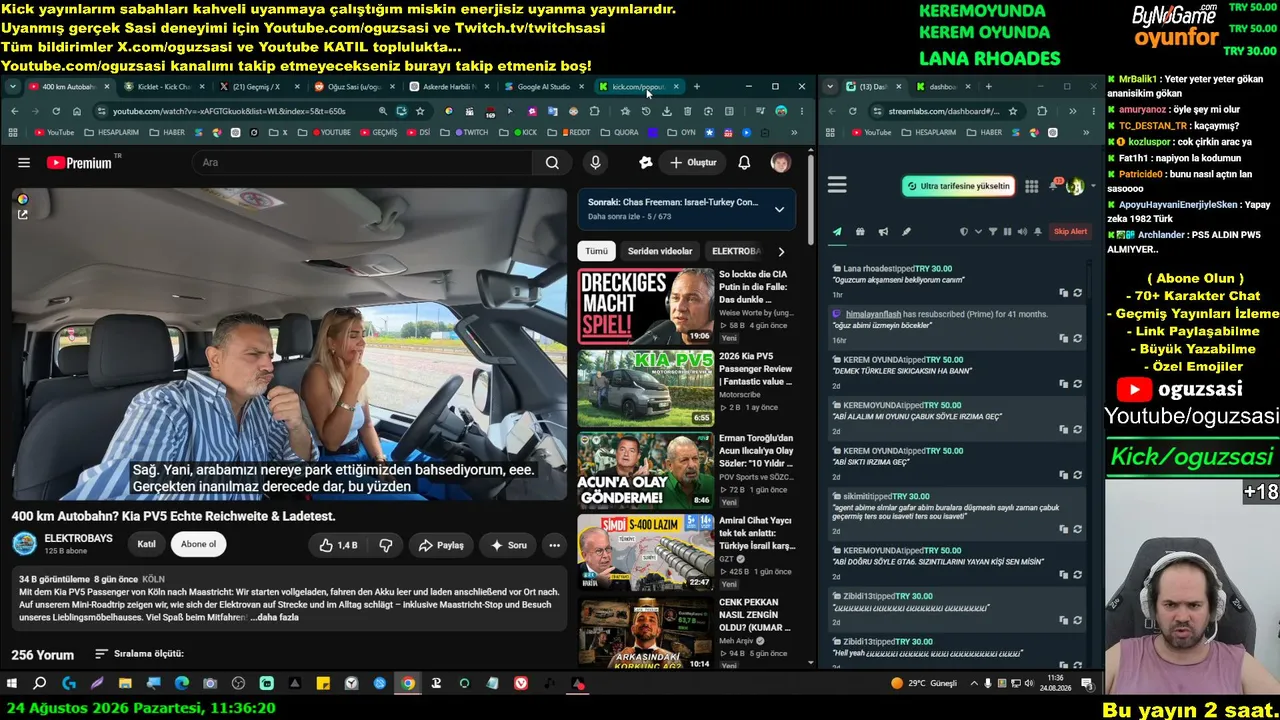Open Microsoft Edge from the taskbar
The image size is (1280, 720).
[x=182, y=684]
